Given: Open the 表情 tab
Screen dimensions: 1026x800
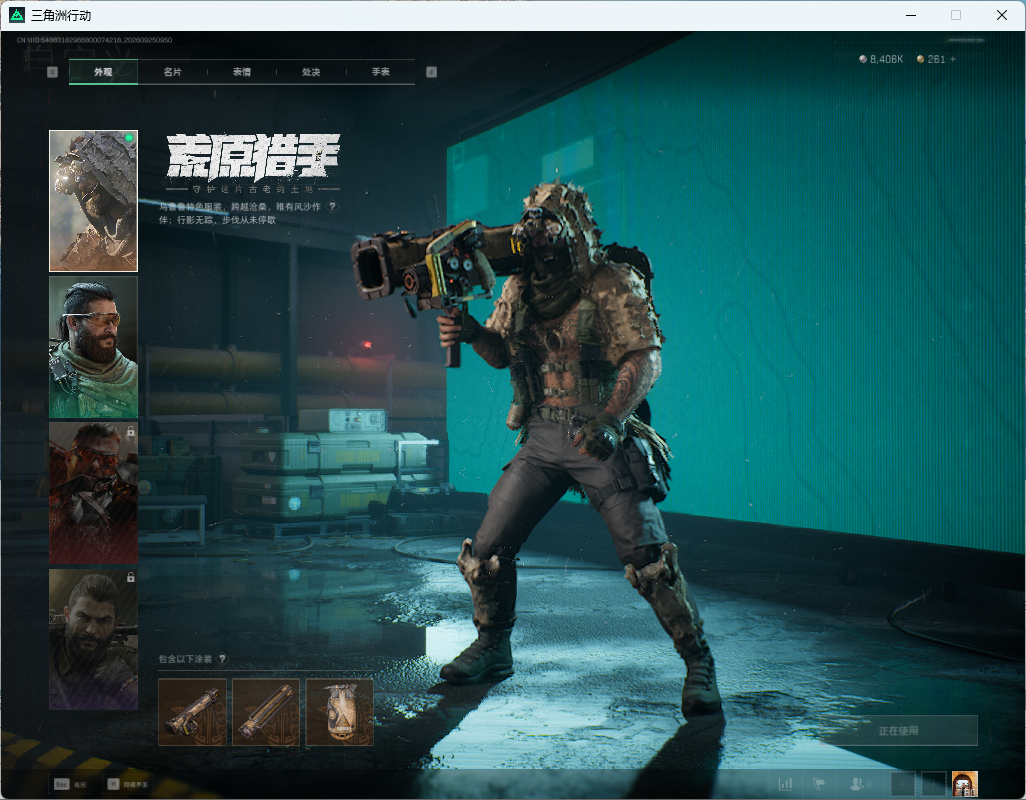Looking at the screenshot, I should coord(242,72).
